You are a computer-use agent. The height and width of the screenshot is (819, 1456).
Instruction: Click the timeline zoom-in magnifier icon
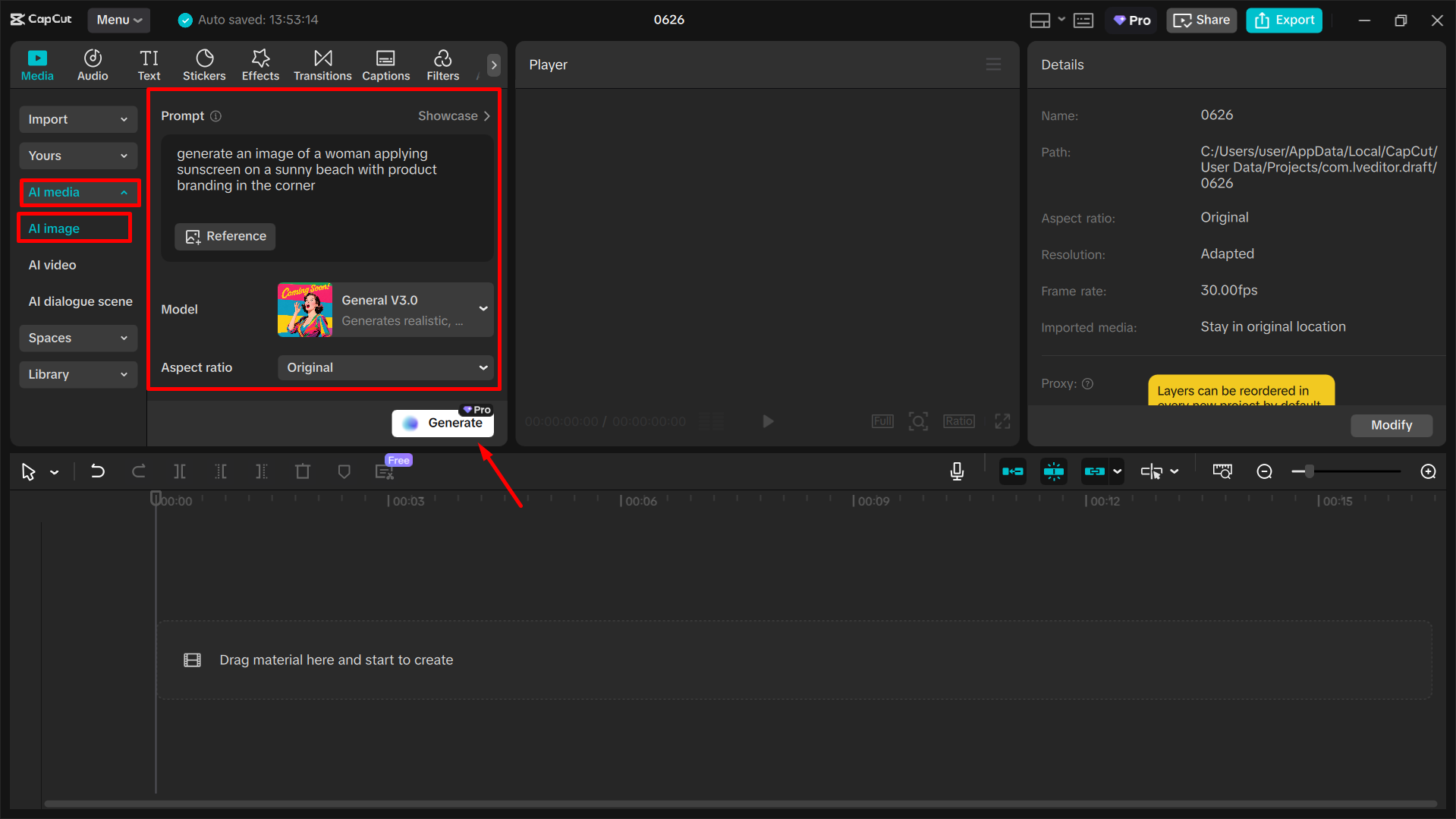pyautogui.click(x=1429, y=471)
